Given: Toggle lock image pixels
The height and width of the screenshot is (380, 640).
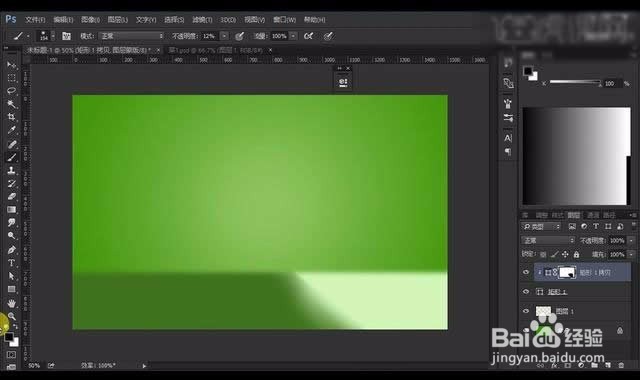Looking at the screenshot, I should point(554,254).
